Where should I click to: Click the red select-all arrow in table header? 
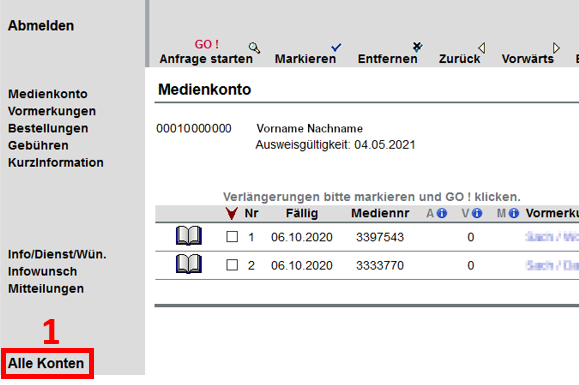pos(232,213)
